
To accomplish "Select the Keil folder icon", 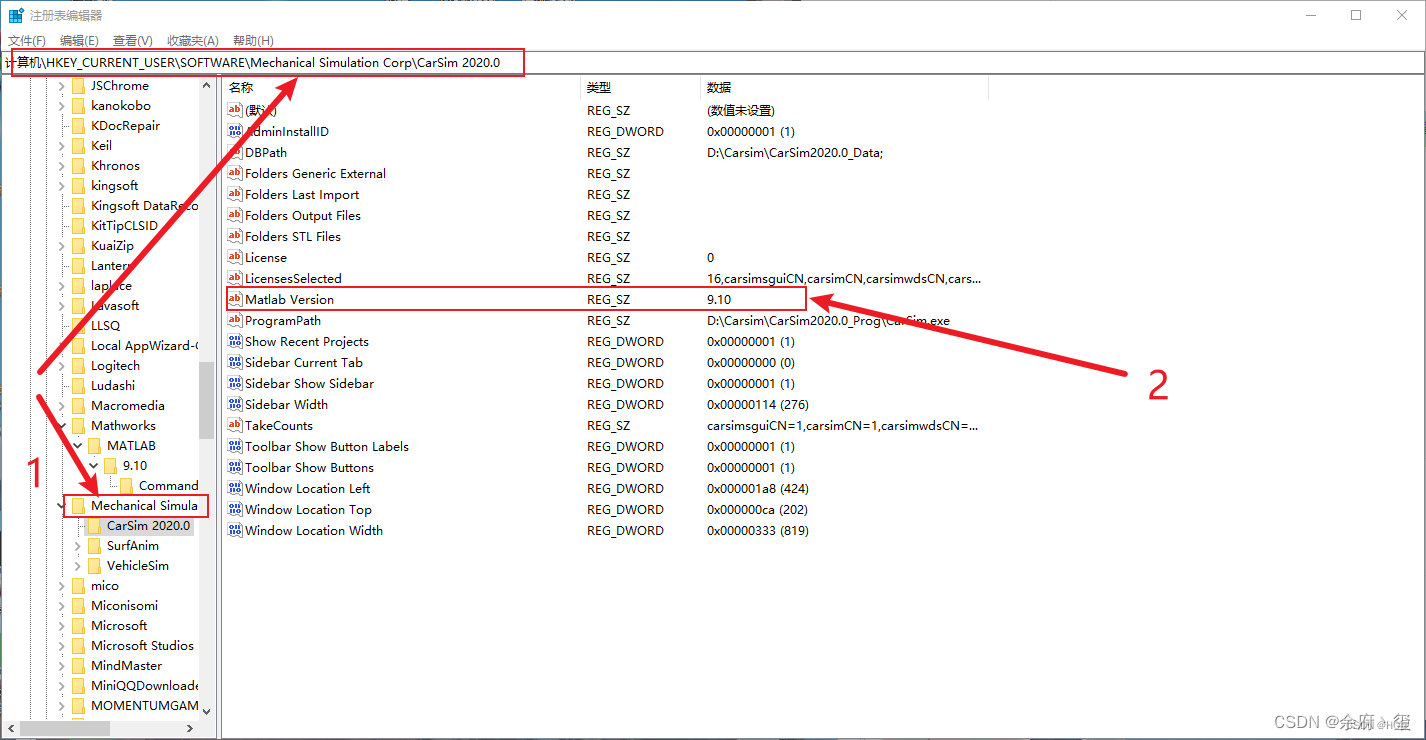I will coord(78,145).
